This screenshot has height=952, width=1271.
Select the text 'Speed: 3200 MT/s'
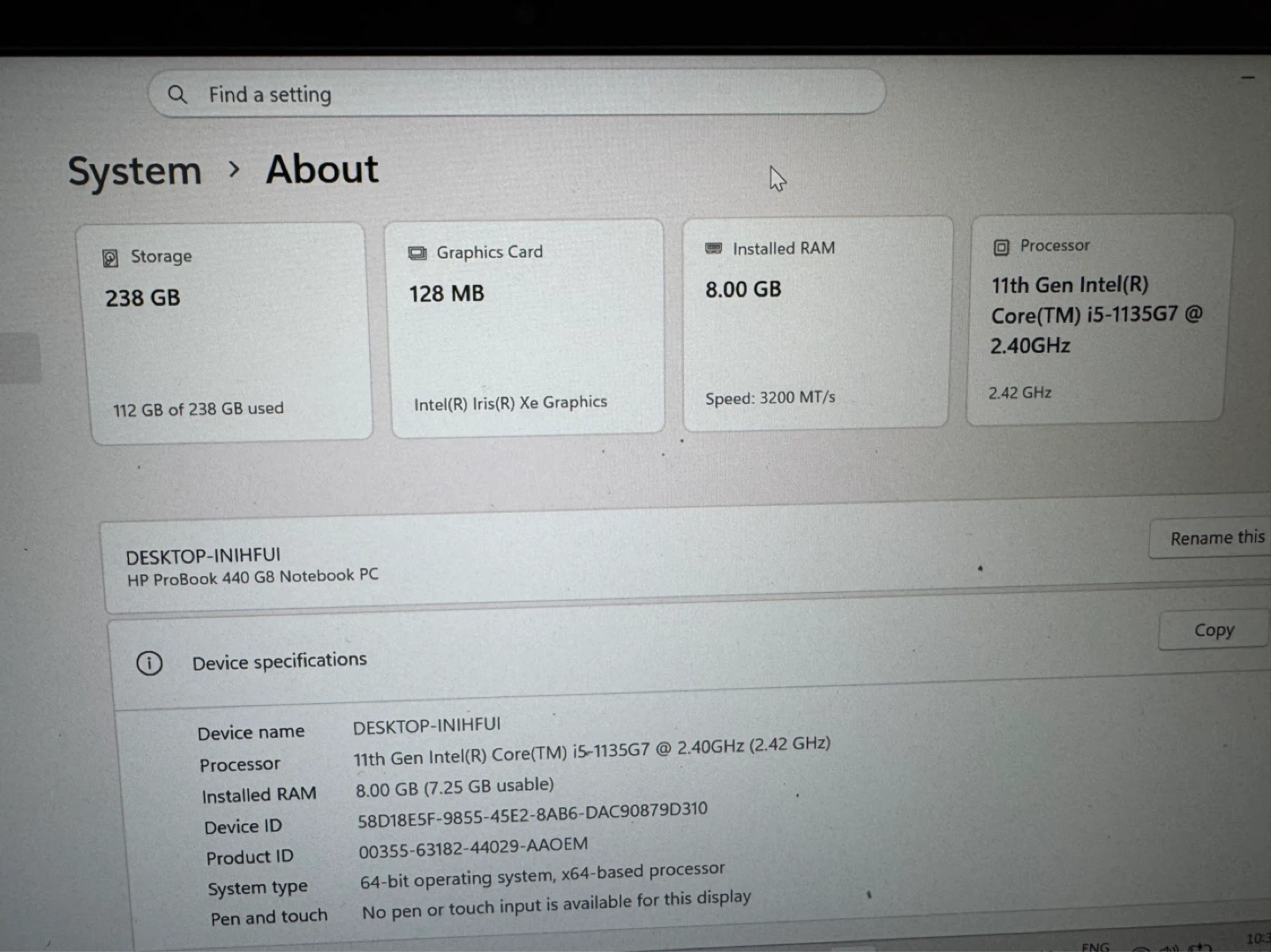point(770,398)
